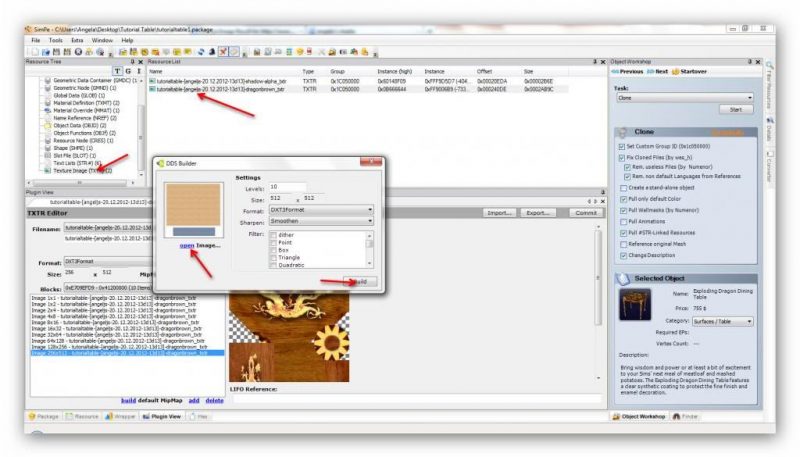
Task: Select the dragonbrown_txtr resource row icon
Action: (x=151, y=89)
